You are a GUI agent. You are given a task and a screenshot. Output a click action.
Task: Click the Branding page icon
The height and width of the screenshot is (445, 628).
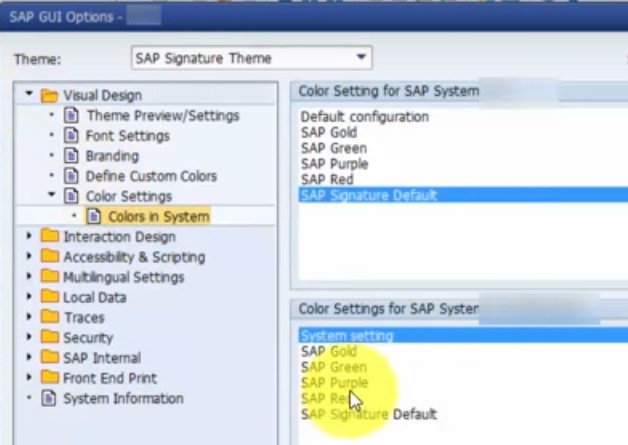[71, 155]
